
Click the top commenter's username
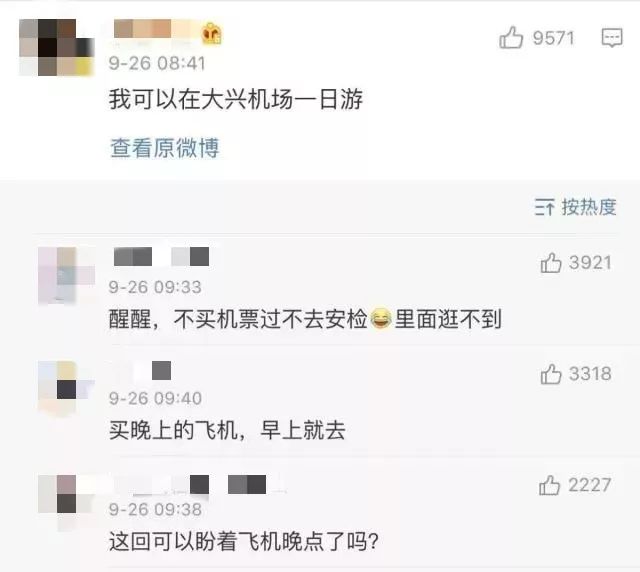pos(157,30)
